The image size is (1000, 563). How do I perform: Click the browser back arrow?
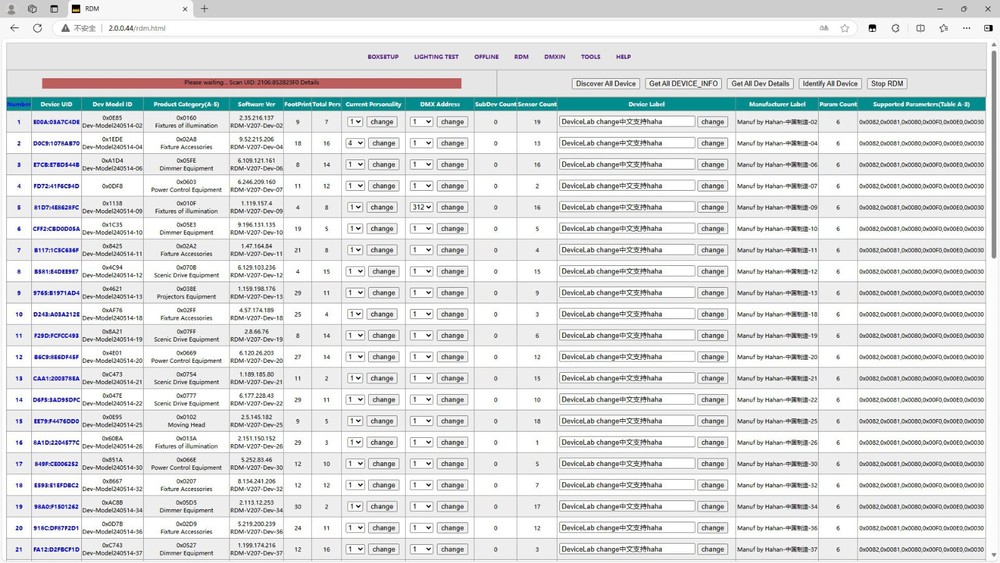14,28
